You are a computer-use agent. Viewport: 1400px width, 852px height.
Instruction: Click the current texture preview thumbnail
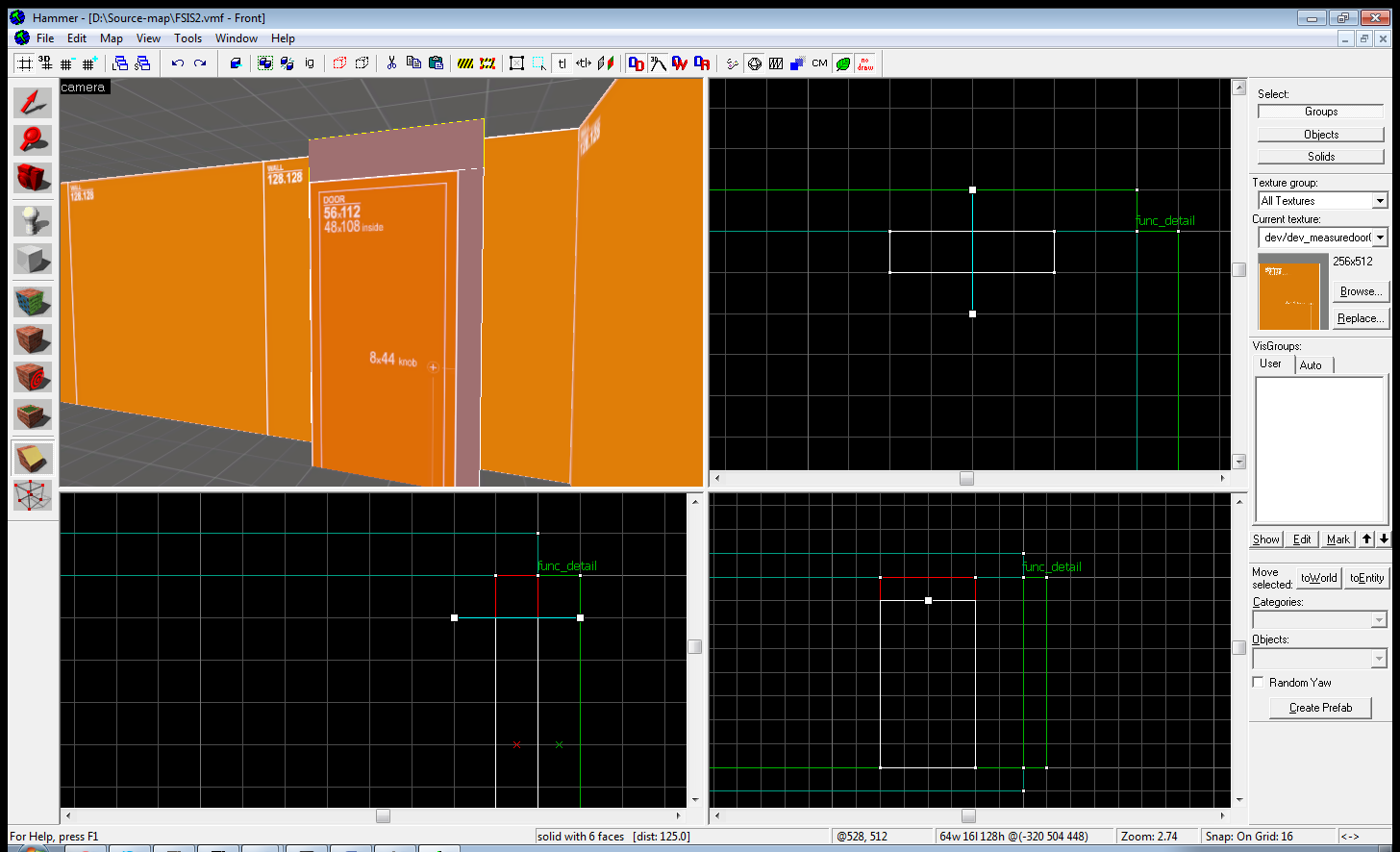click(x=1293, y=291)
